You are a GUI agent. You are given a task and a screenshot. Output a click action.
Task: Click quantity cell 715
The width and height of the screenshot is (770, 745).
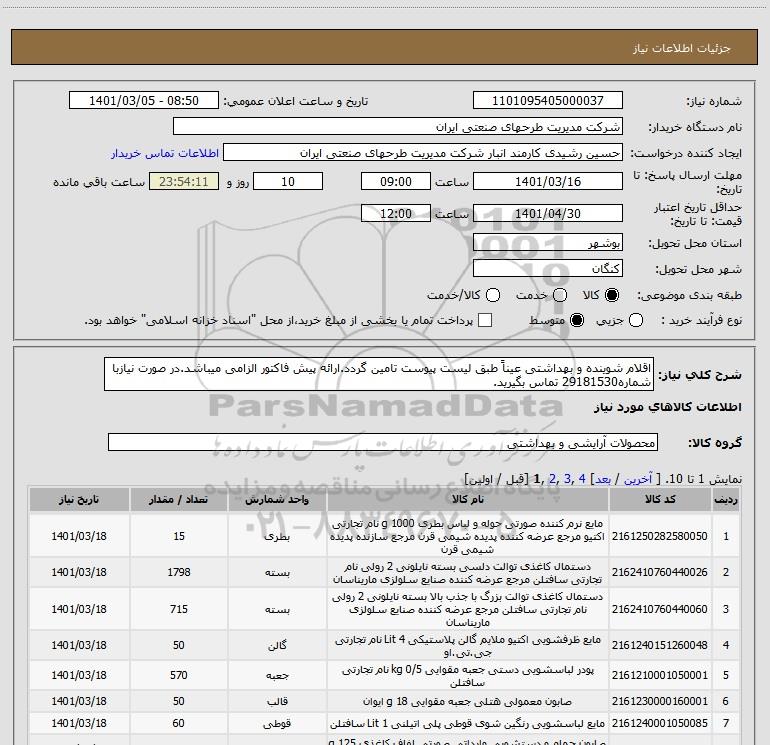(179, 609)
